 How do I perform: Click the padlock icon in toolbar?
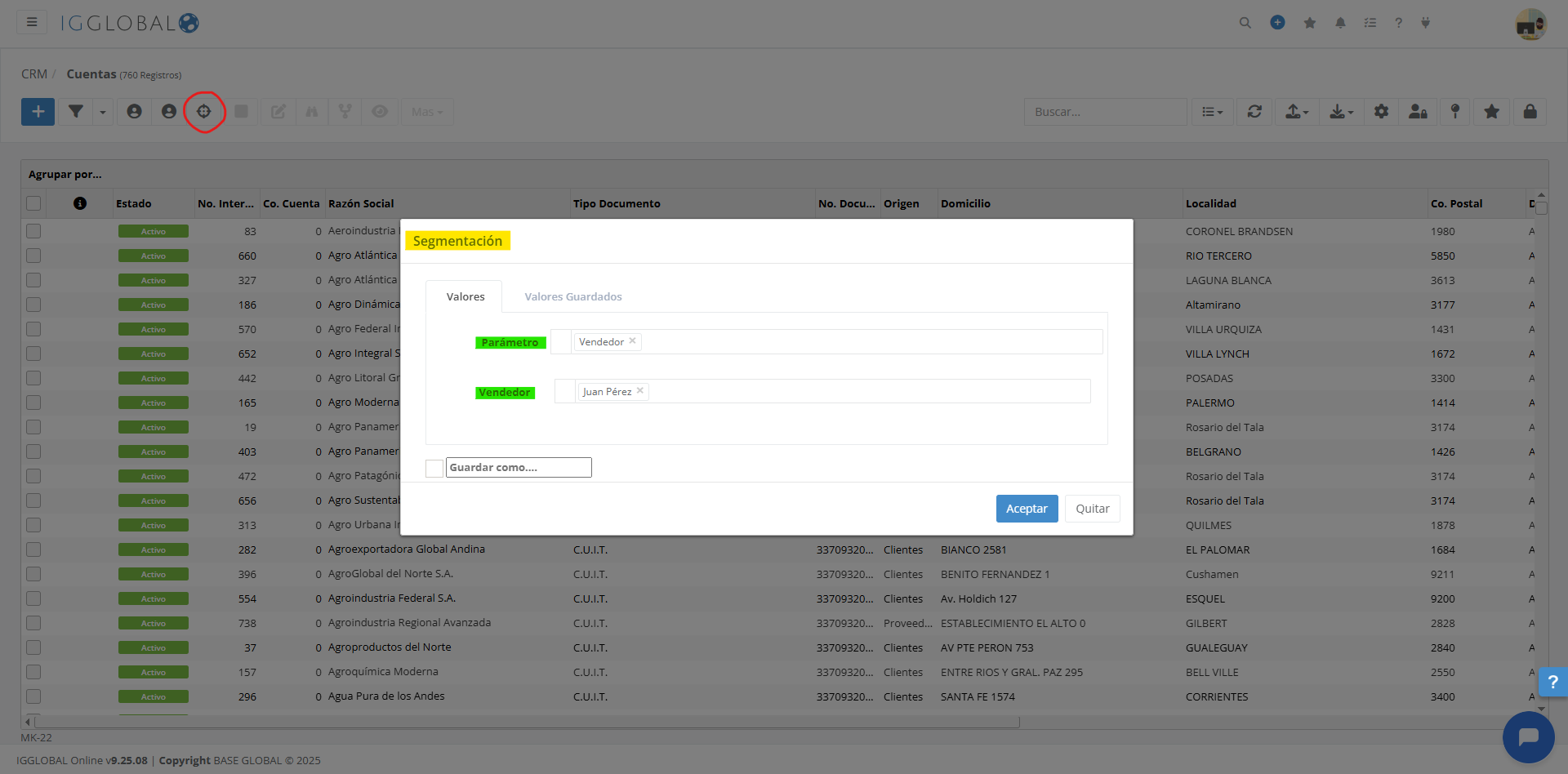point(1530,112)
